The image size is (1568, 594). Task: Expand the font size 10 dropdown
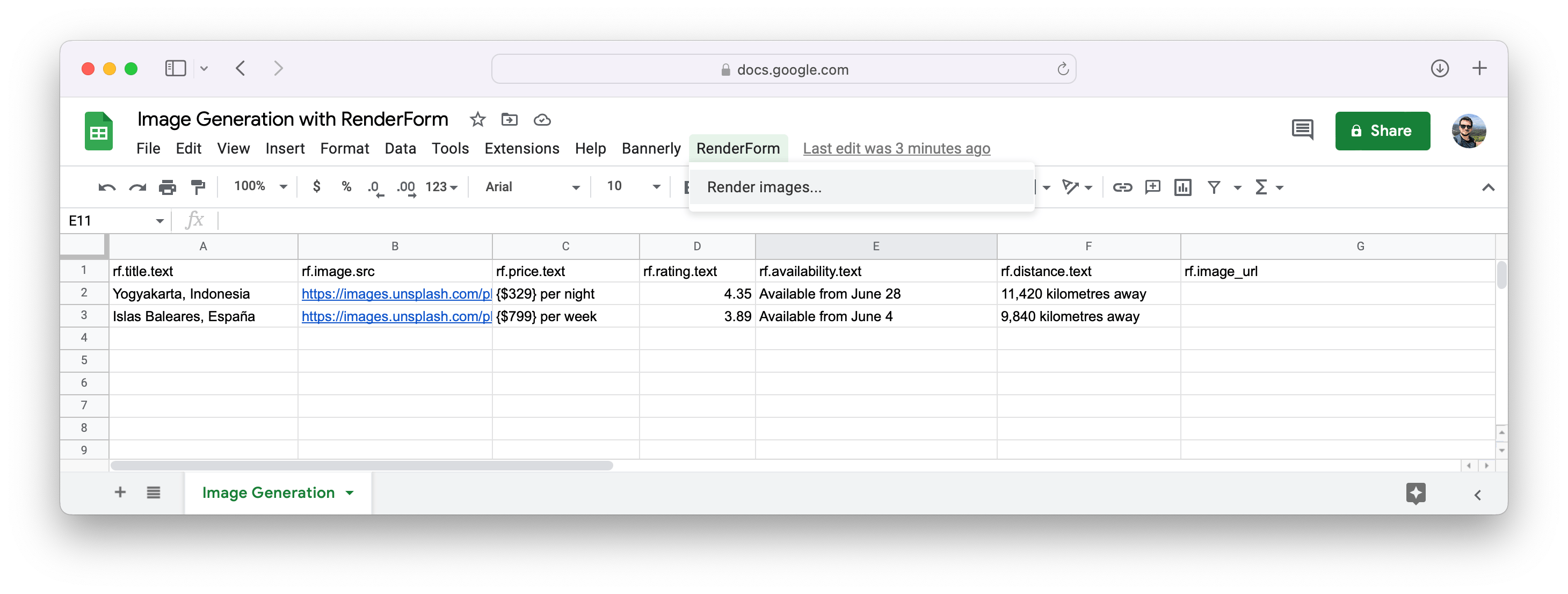[633, 187]
